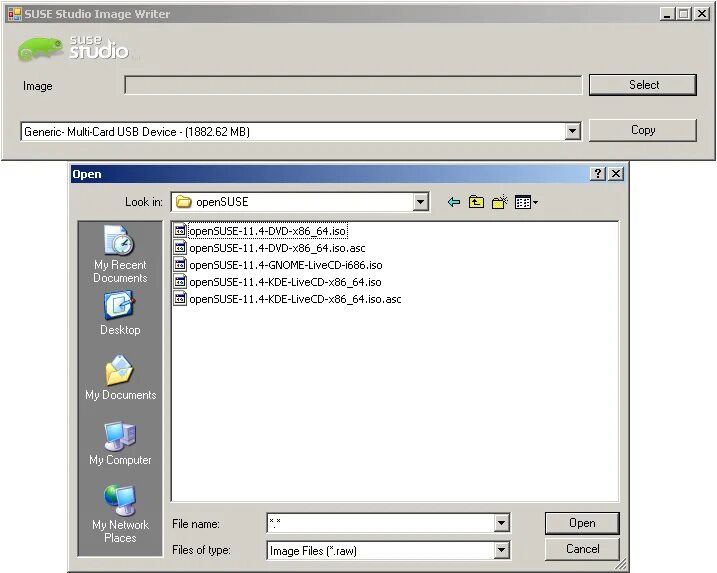Open My Computer shortcut
The width and height of the screenshot is (717, 573).
(120, 444)
